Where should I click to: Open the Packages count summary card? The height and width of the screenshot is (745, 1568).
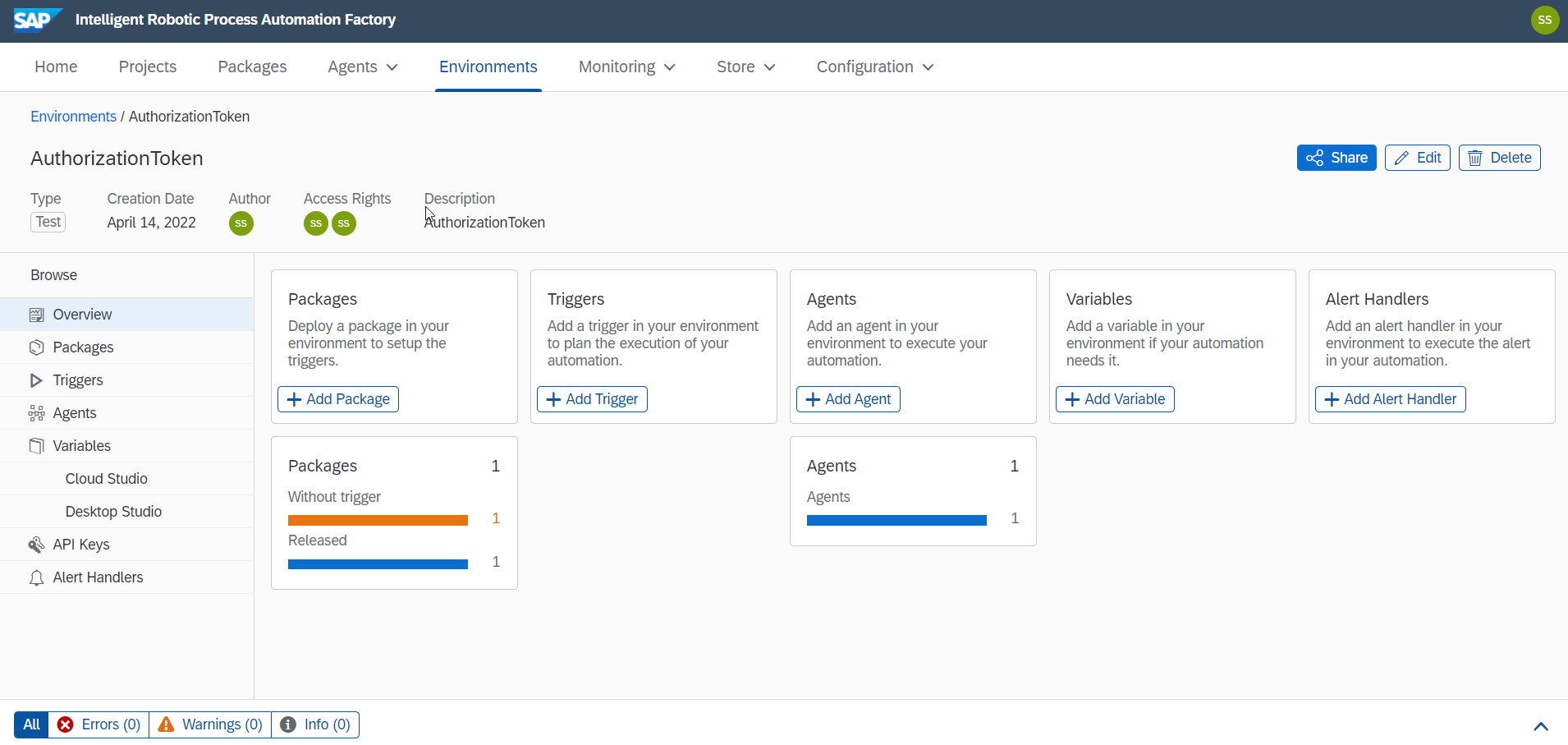(x=394, y=513)
